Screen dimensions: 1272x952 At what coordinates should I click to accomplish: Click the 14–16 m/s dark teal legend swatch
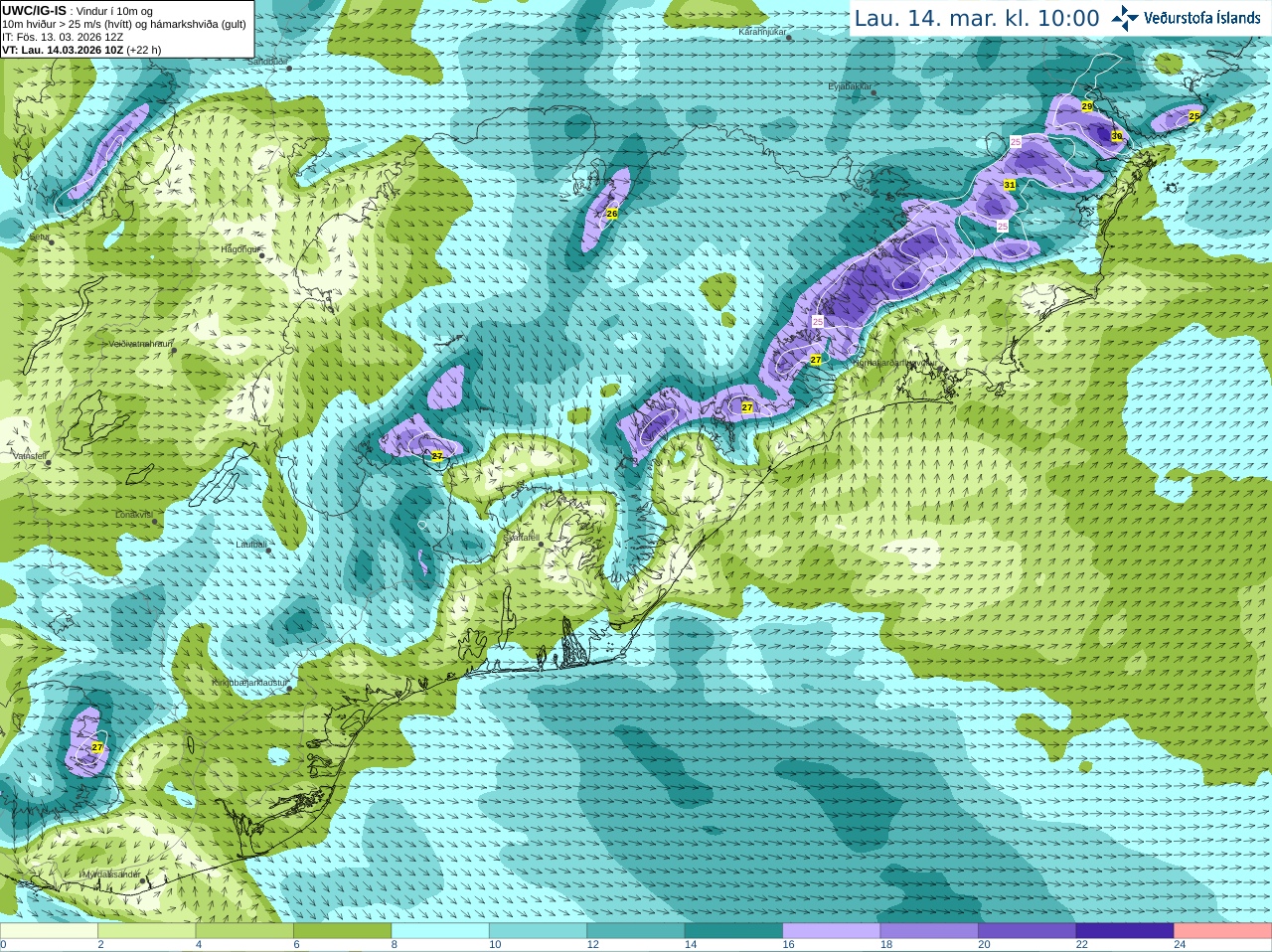click(733, 931)
